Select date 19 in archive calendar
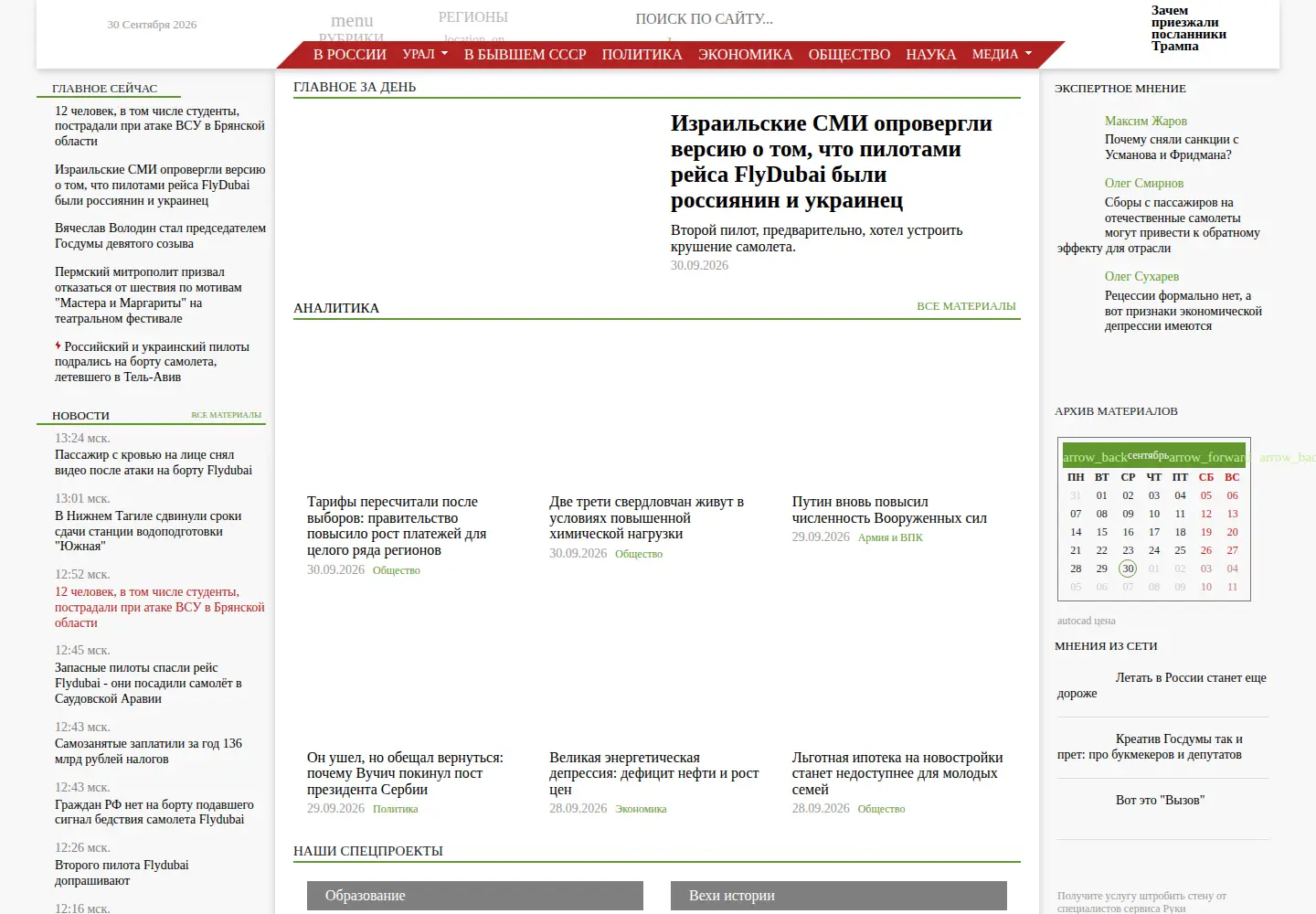The height and width of the screenshot is (914, 1316). pyautogui.click(x=1206, y=532)
